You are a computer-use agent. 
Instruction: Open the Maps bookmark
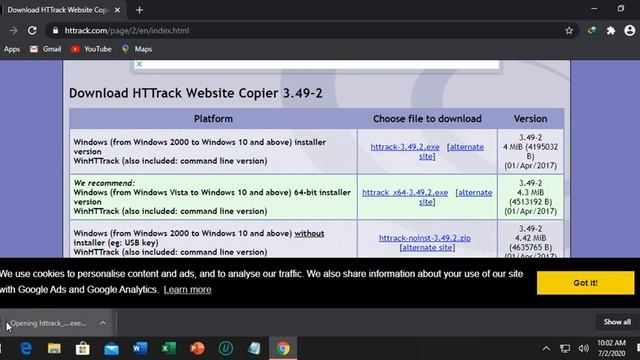137,49
